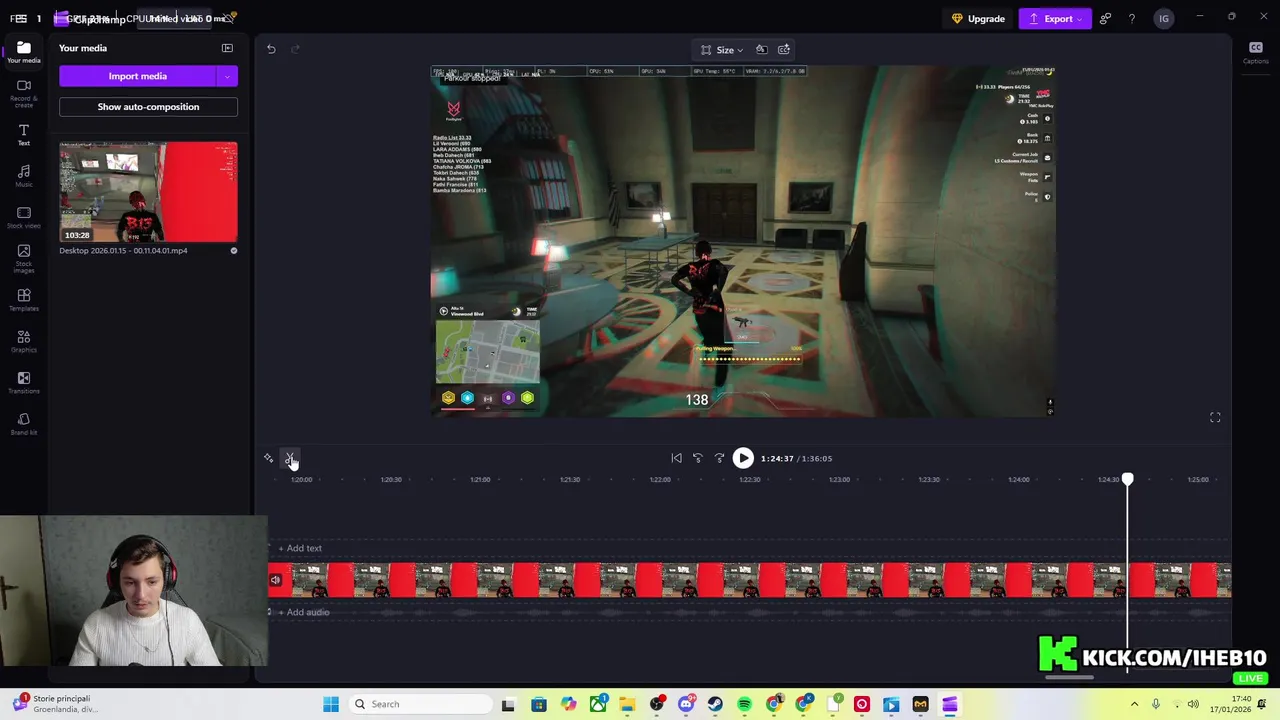
Task: Rewind the playhead a few seconds
Action: 698,459
